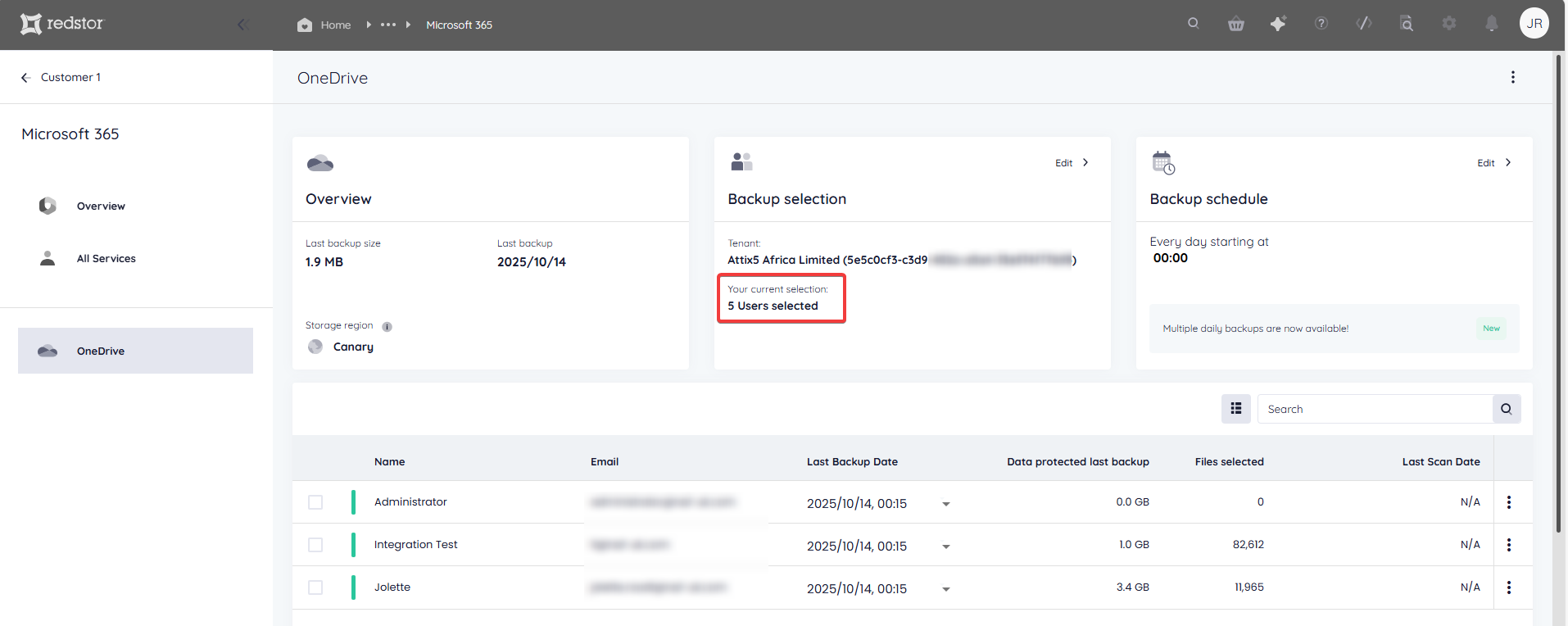Click the page vertical scrollbar

tap(1558, 293)
